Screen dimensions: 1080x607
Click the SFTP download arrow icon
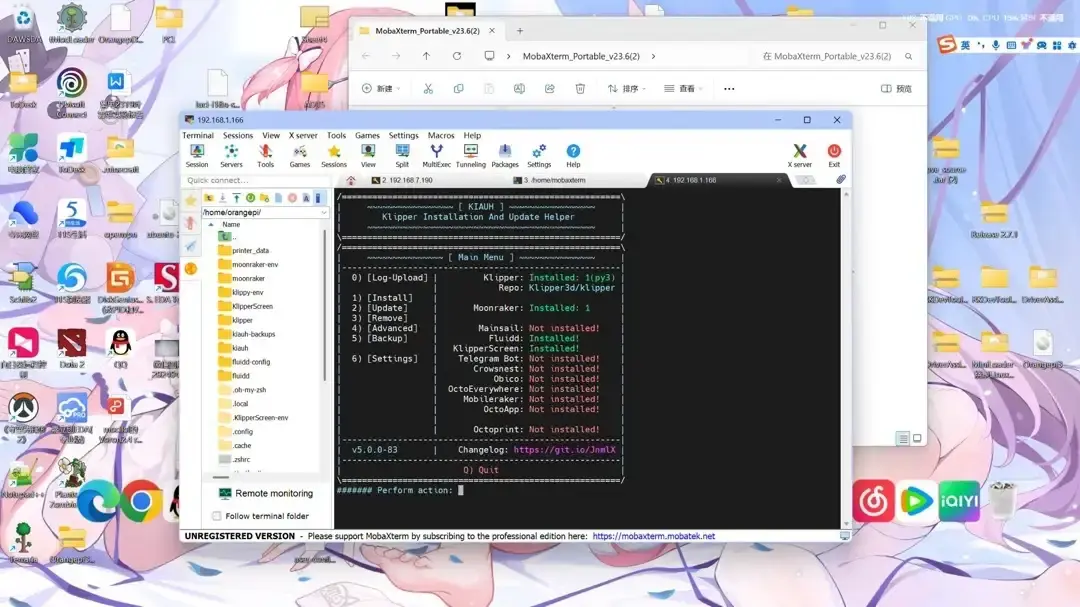point(222,198)
